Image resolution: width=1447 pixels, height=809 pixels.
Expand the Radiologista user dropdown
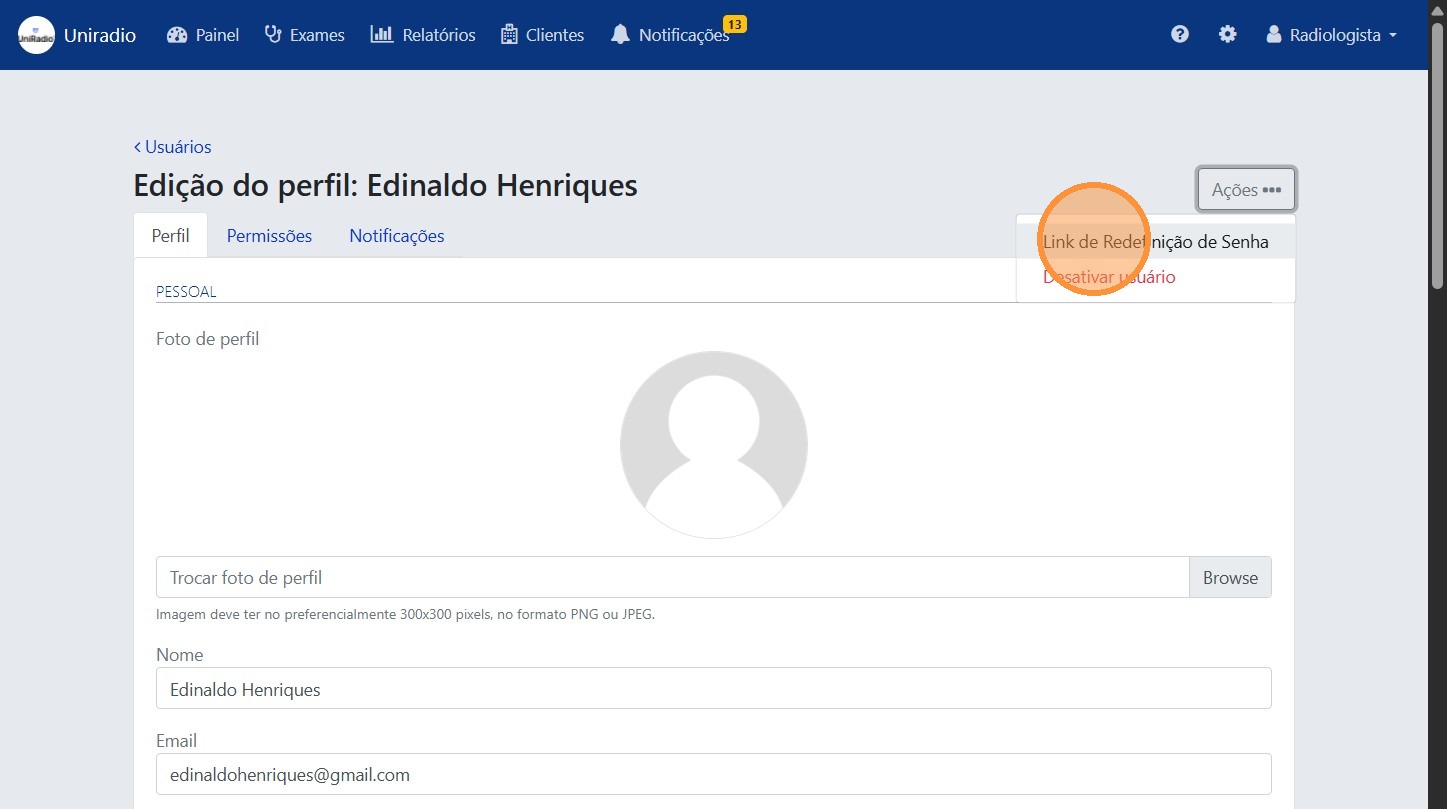[x=1331, y=35]
